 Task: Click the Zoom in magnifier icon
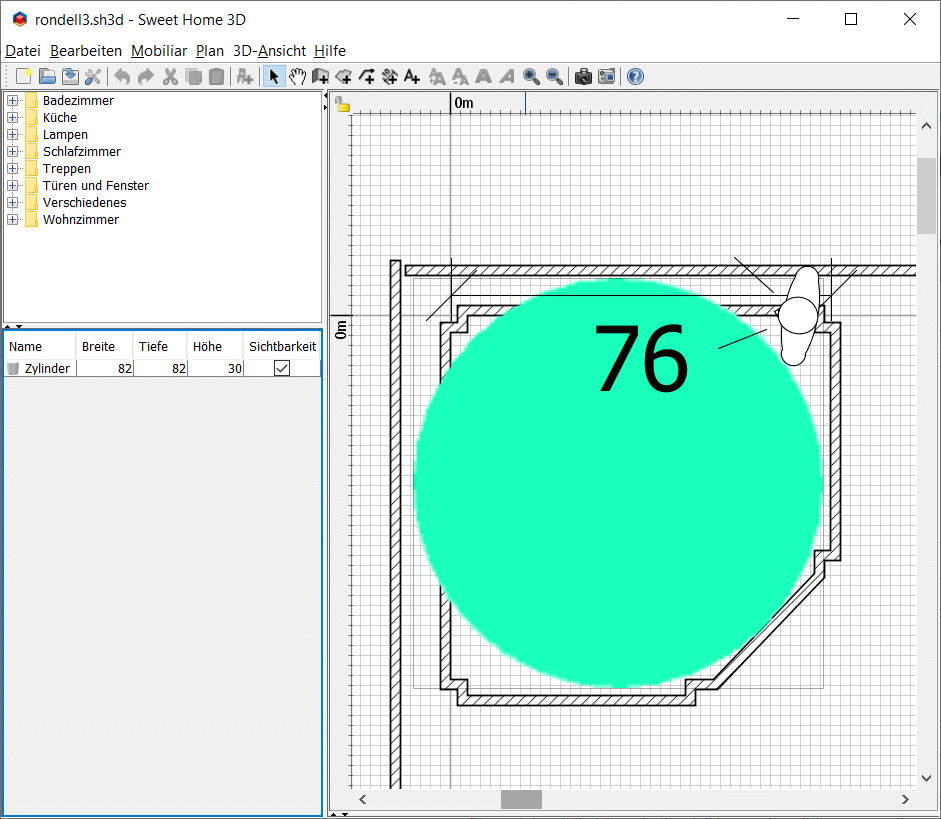coord(531,77)
